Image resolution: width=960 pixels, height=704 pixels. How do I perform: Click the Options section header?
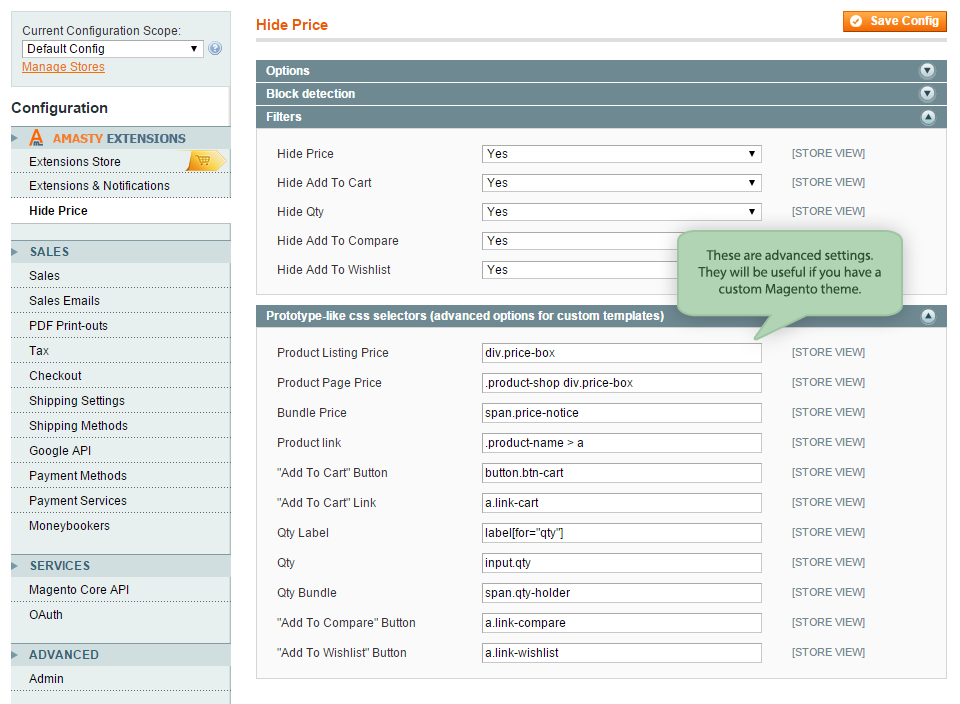pos(601,70)
